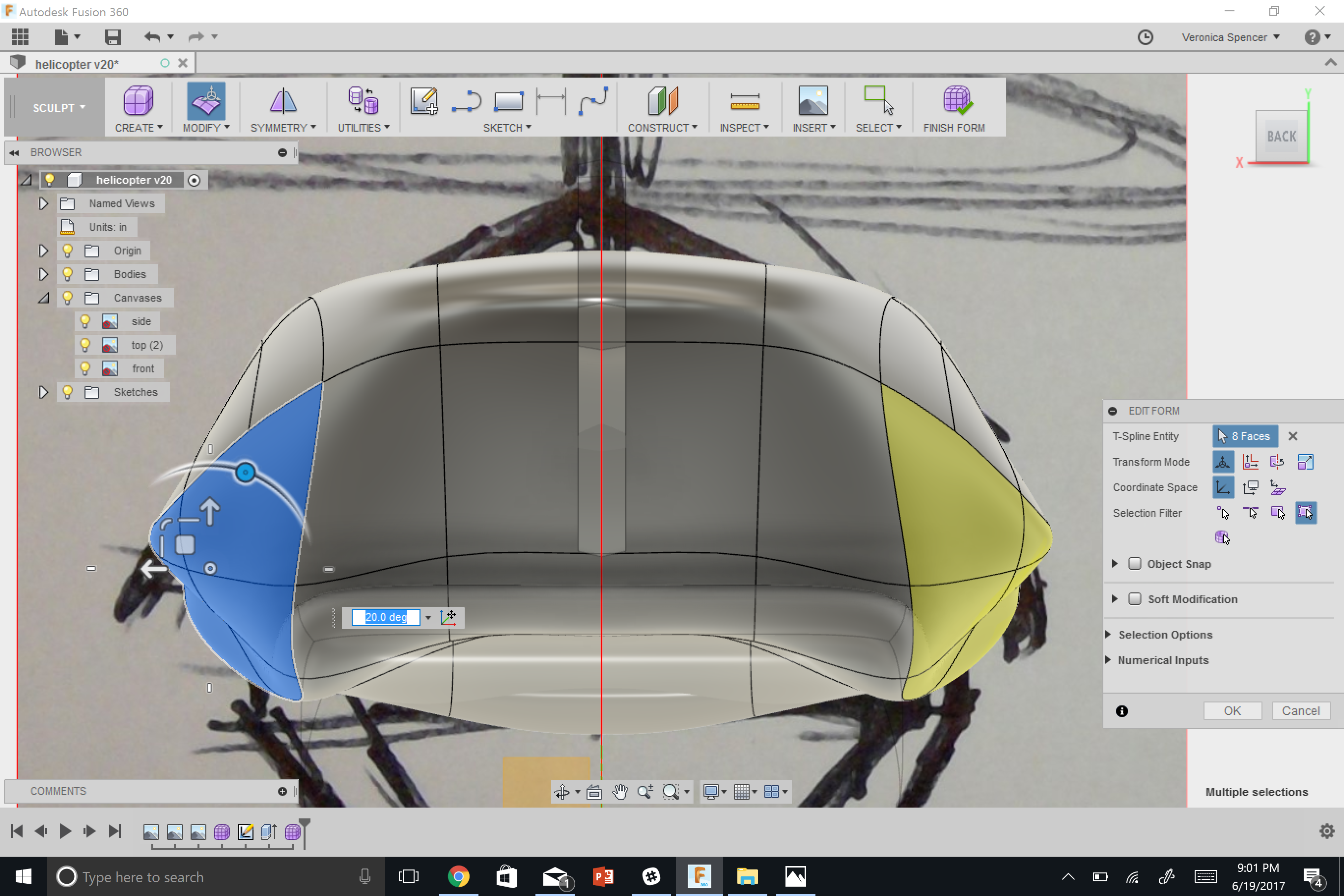Choose Scale transform mode icon
This screenshot has height=896, width=1344.
[1305, 462]
